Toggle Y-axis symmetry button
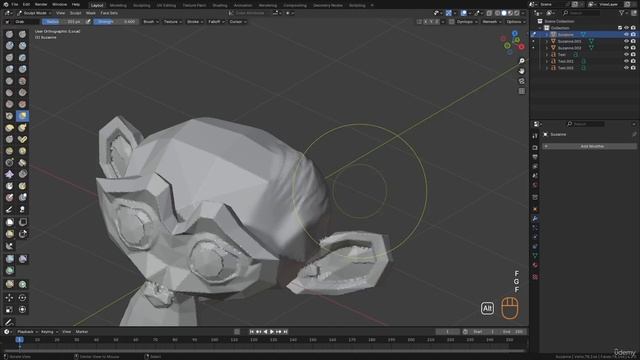Screen dimensions: 640x360 [431, 22]
